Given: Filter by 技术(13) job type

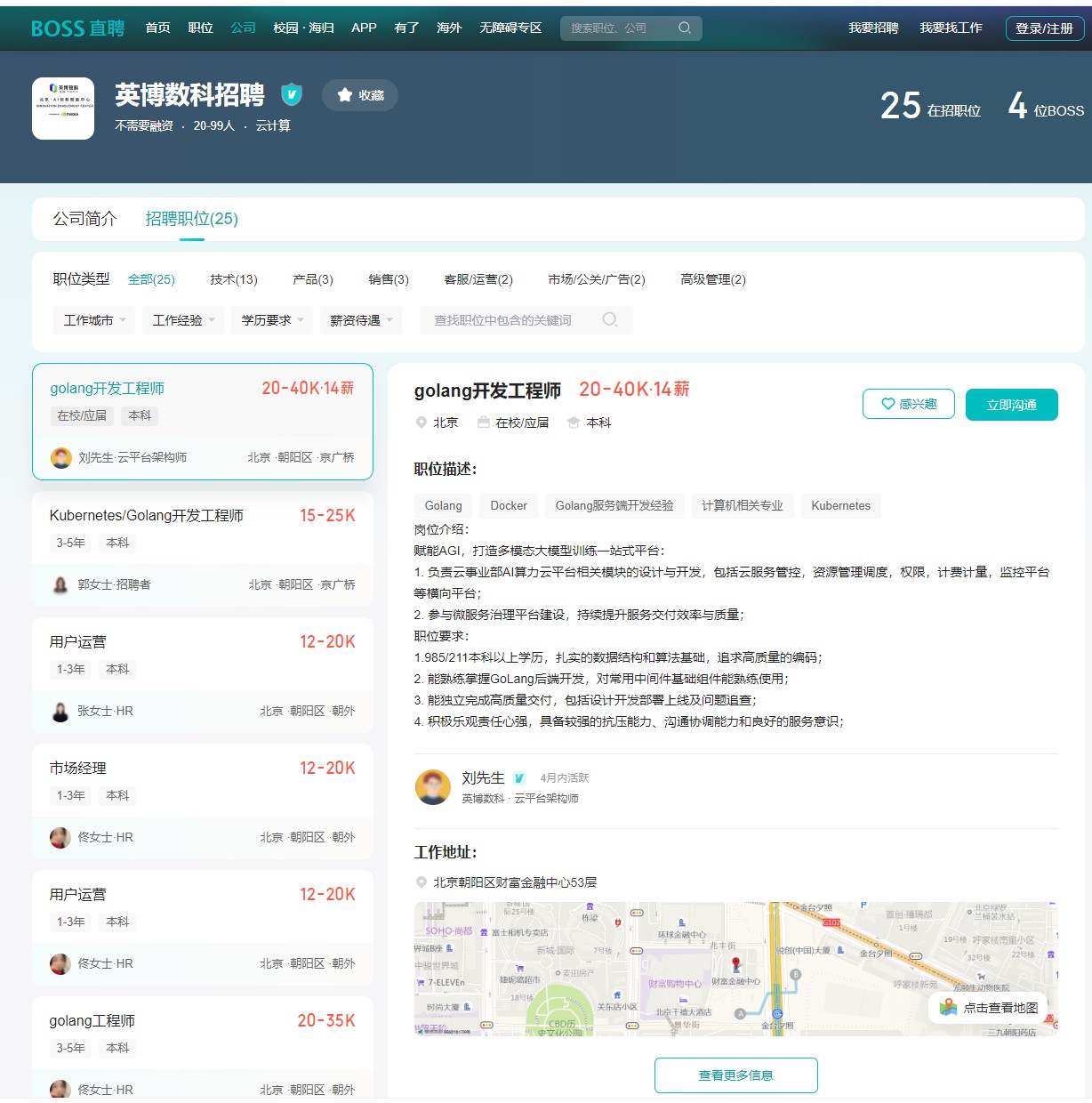Looking at the screenshot, I should coord(234,279).
